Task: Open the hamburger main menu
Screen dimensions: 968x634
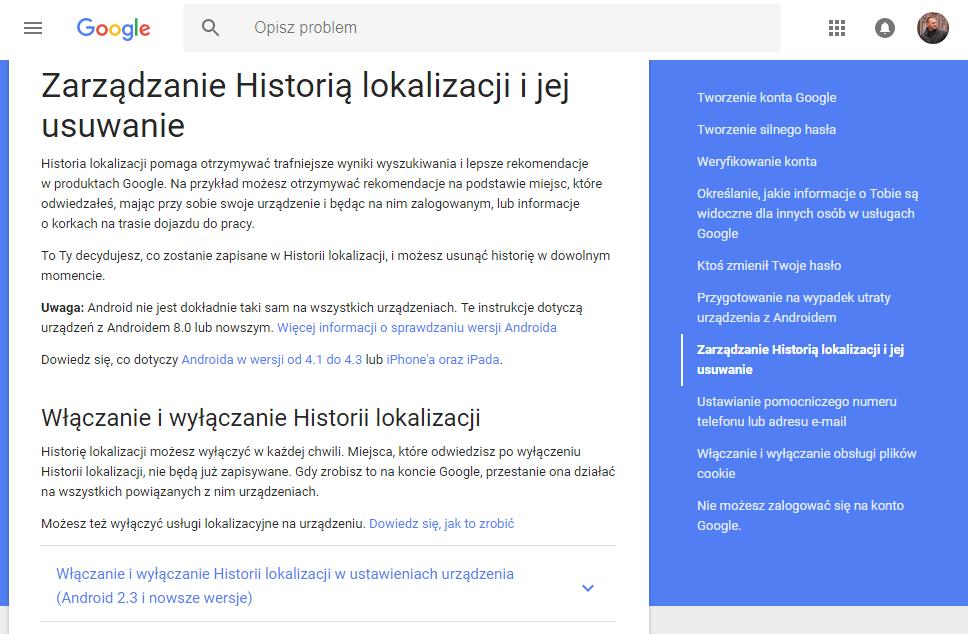Action: coord(33,28)
